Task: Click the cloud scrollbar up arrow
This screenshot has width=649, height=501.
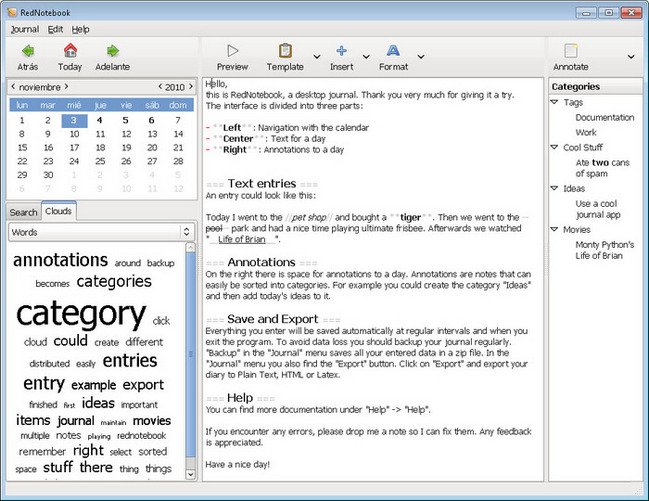Action: click(190, 248)
